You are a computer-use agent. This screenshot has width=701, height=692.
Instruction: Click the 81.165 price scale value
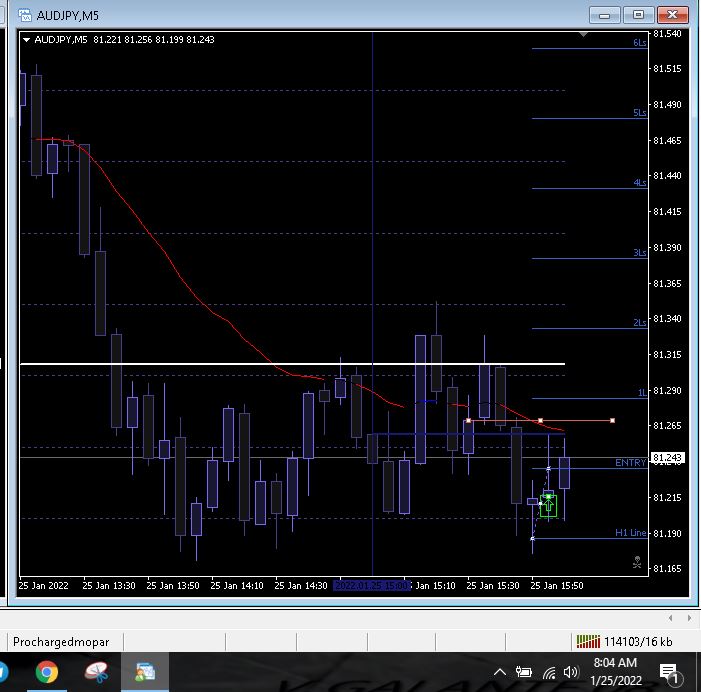667,569
